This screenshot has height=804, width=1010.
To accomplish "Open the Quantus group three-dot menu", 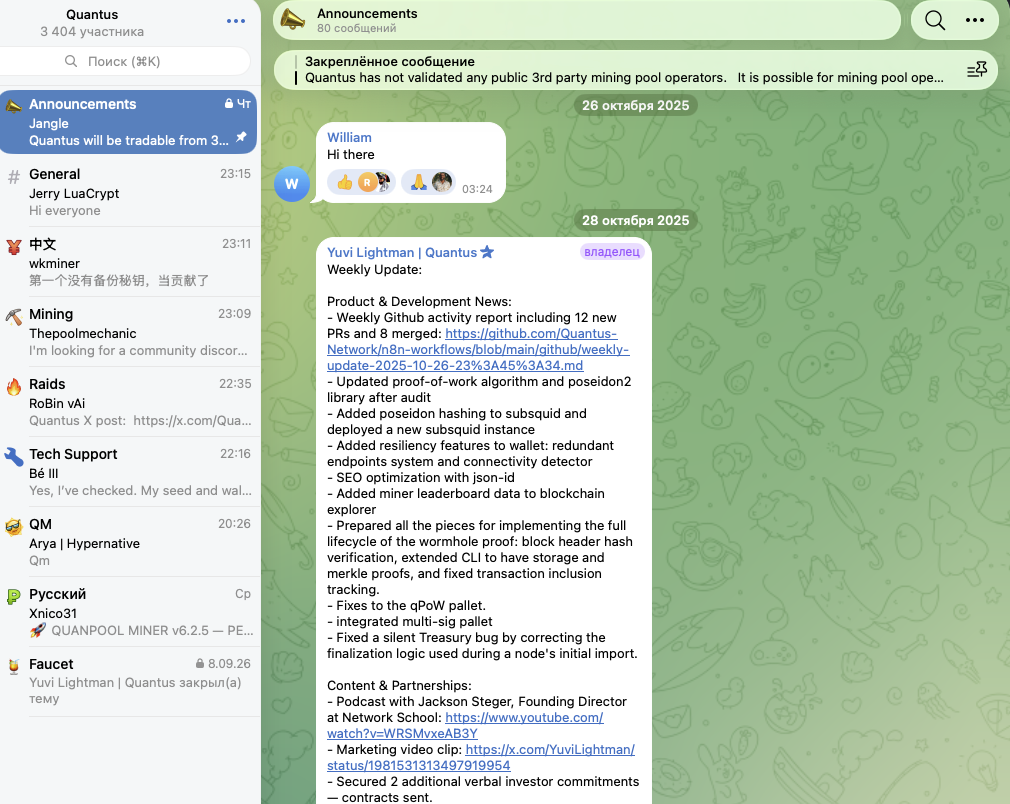I will [x=236, y=21].
